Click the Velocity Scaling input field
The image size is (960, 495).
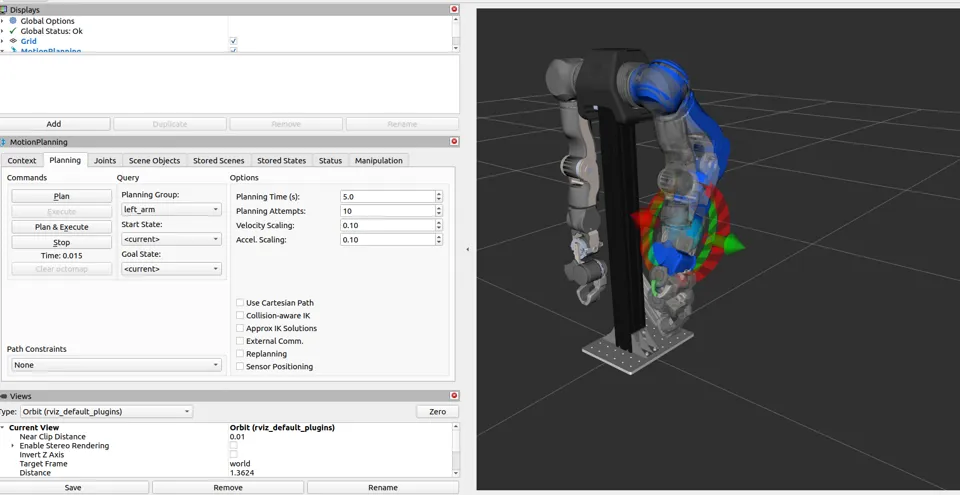coord(388,225)
